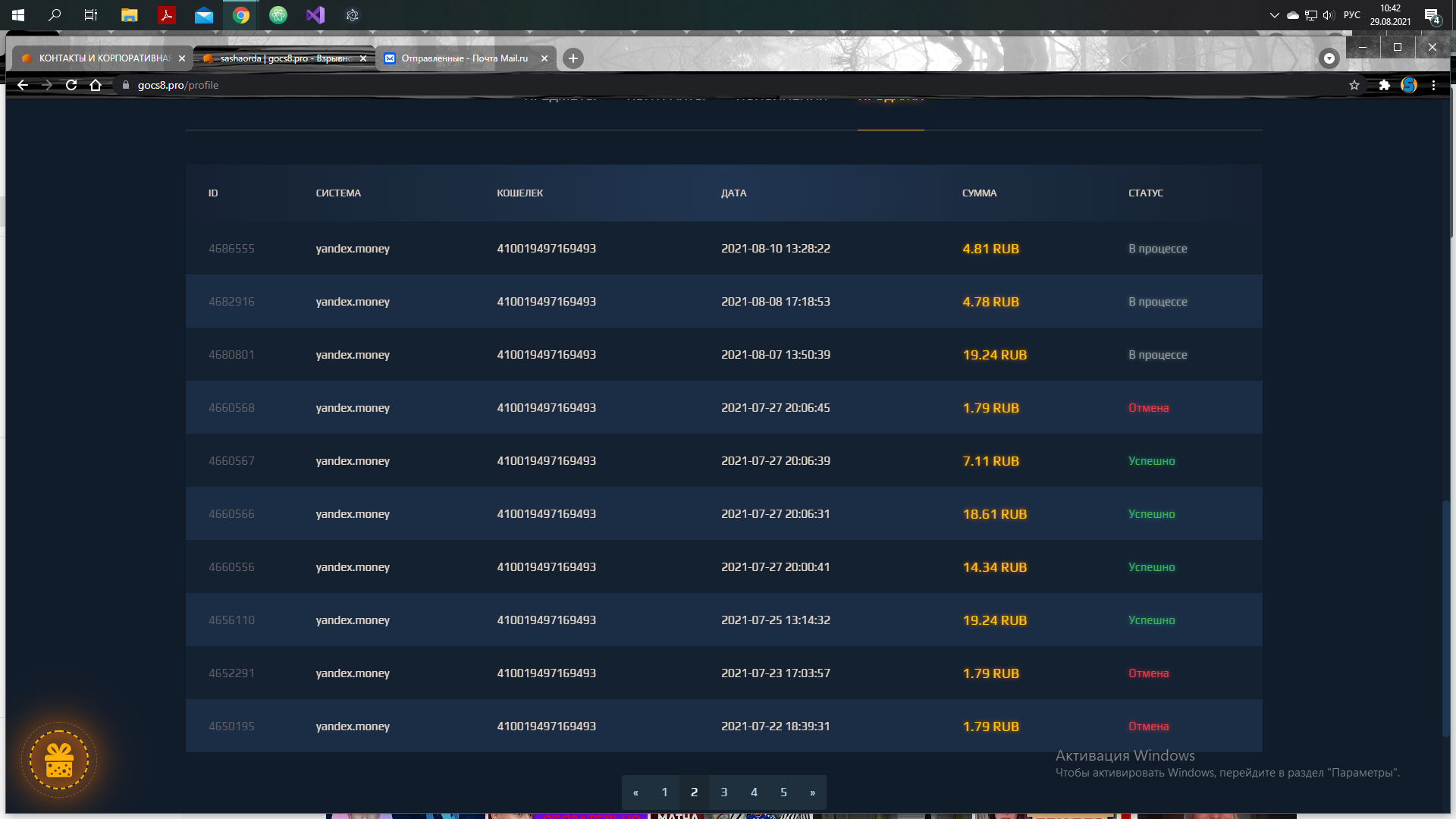Click Отмена status for ID 4660568
Image resolution: width=1456 pixels, height=819 pixels.
coord(1149,408)
